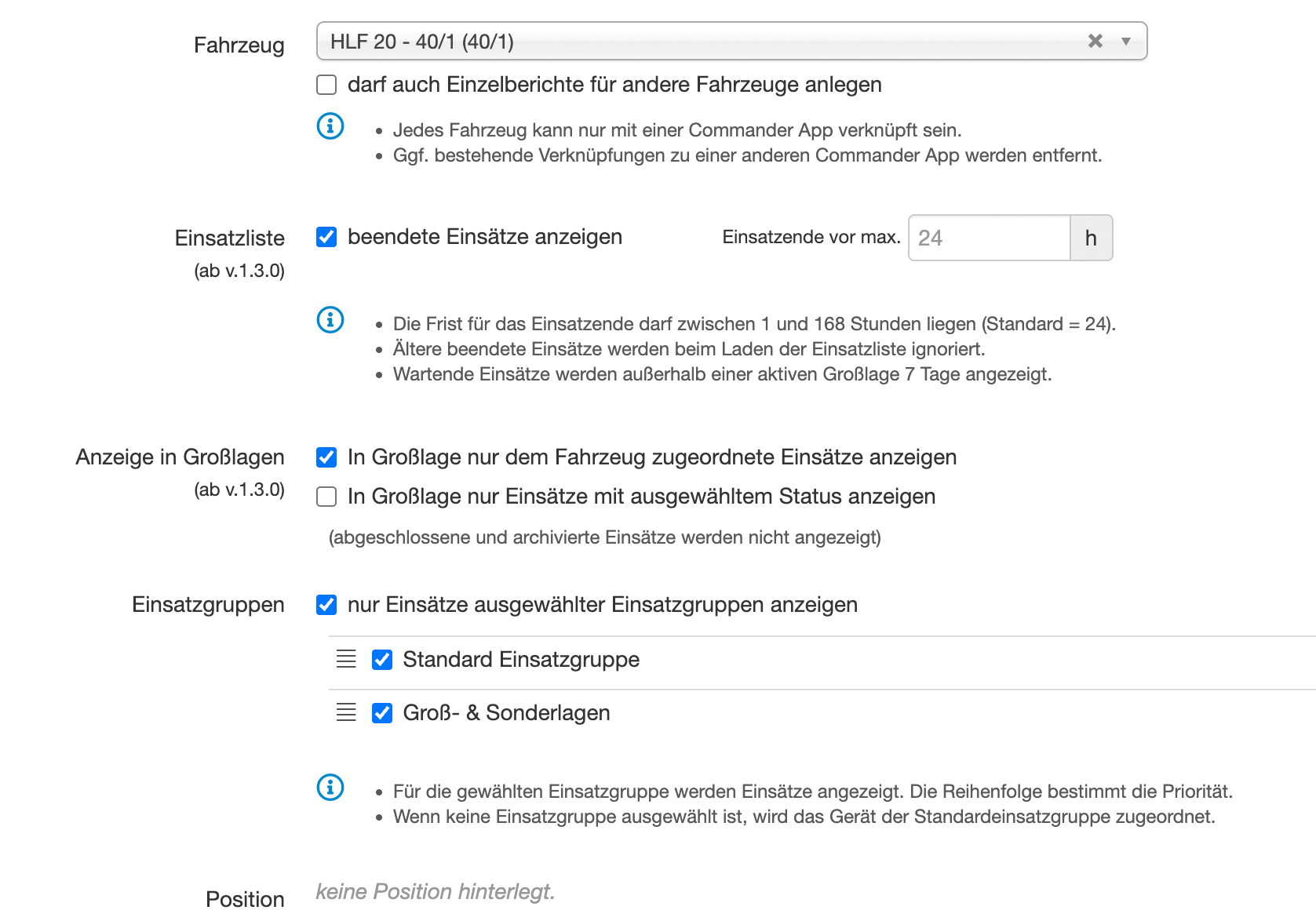Click the Standard Einsatzgruppe label
Viewport: 1316px width, 921px height.
click(521, 660)
